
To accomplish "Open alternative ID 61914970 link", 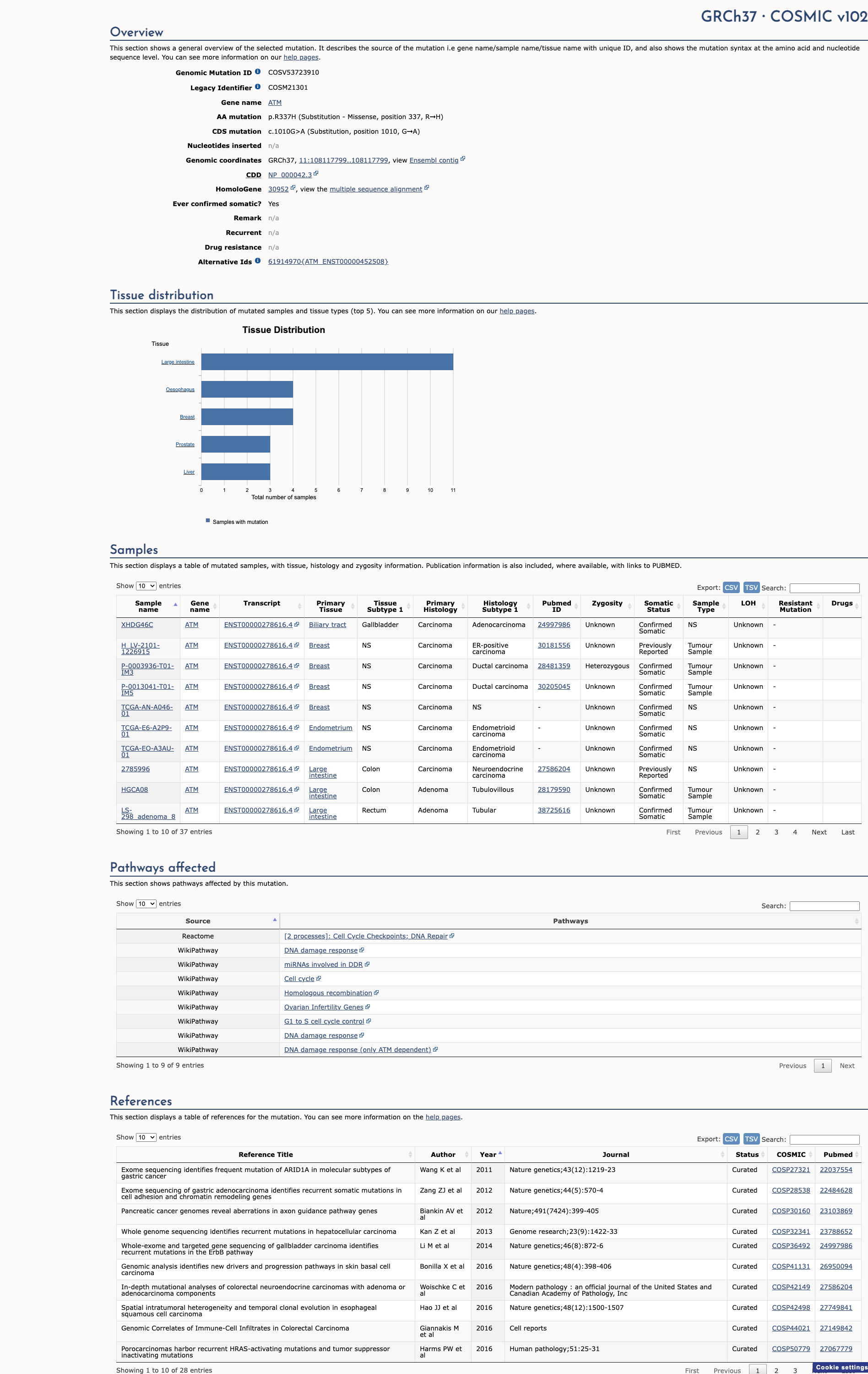I will 328,262.
